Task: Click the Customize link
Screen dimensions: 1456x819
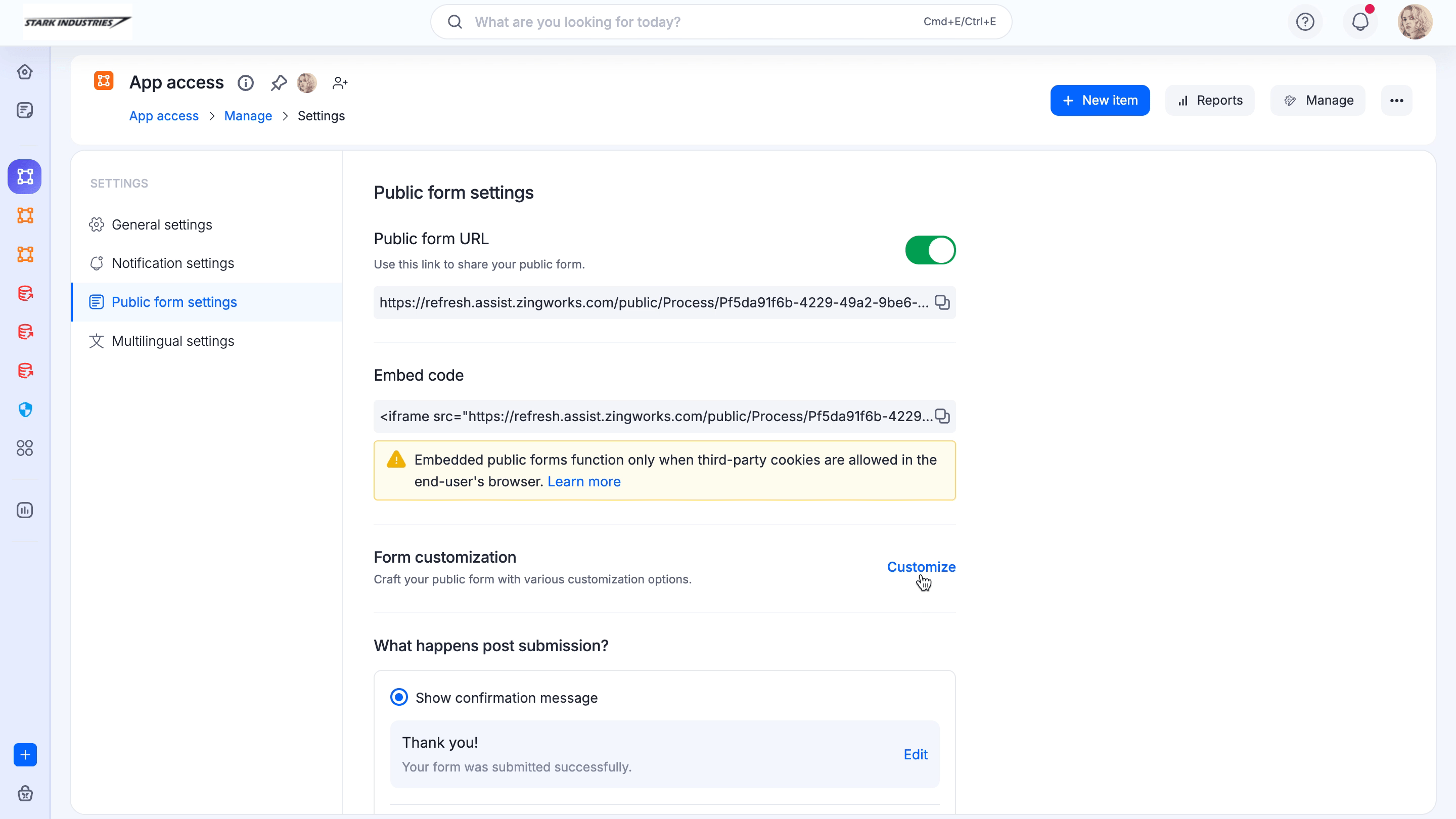Action: click(921, 567)
